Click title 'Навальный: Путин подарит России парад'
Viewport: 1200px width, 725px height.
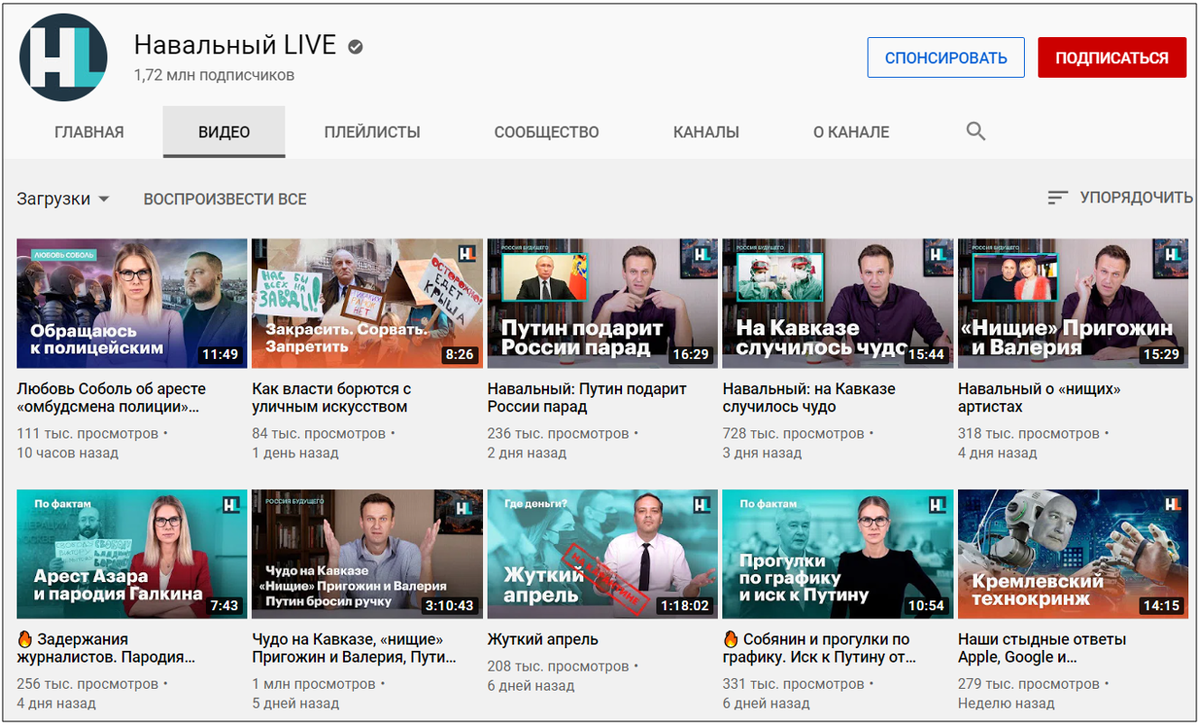point(587,398)
